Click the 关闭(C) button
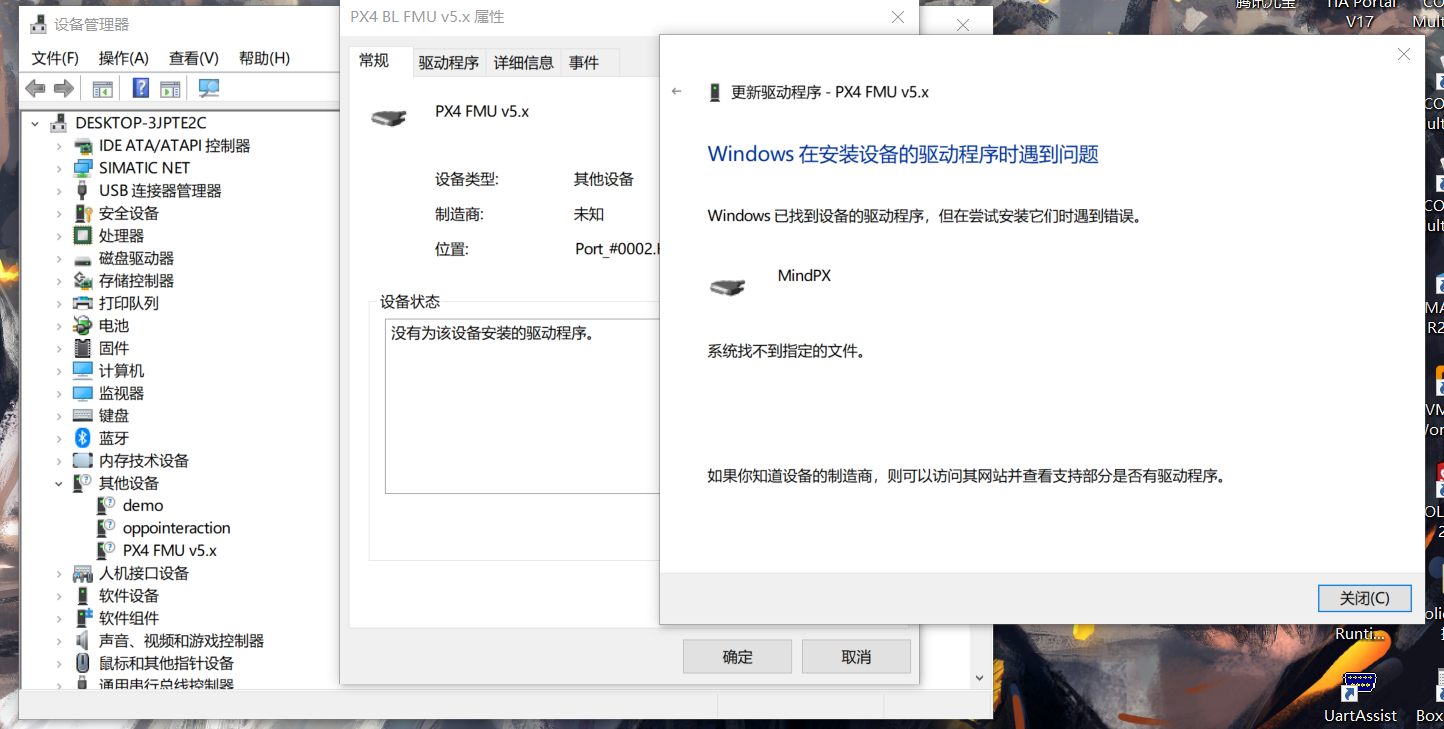 click(1365, 598)
